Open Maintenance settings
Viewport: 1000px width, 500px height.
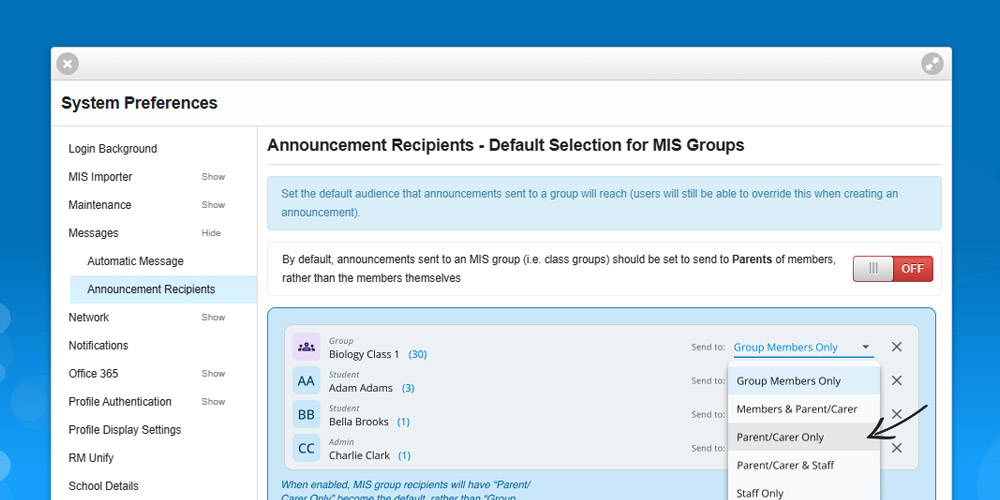(x=99, y=205)
